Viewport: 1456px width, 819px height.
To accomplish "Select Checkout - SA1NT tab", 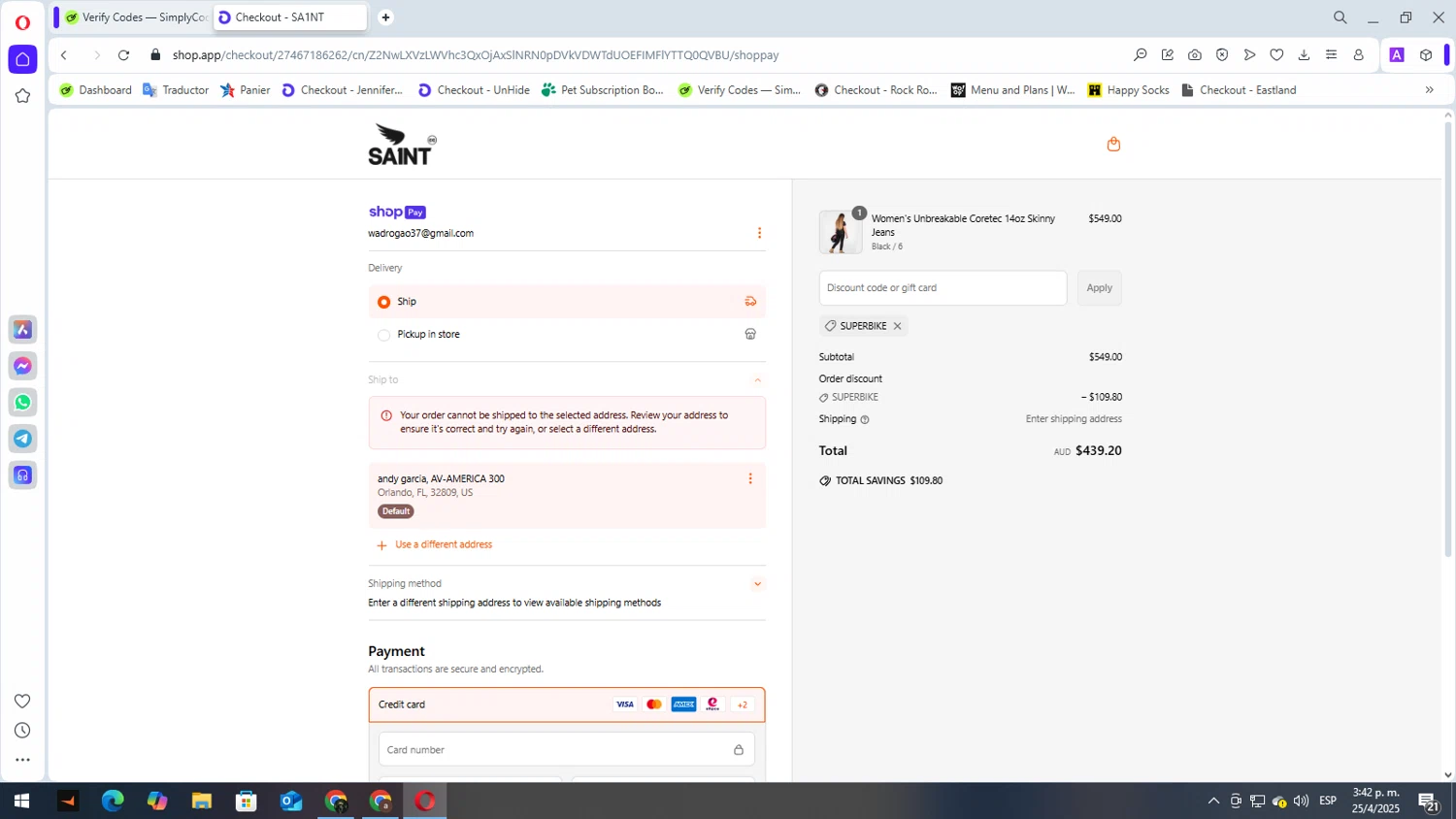I will [290, 17].
